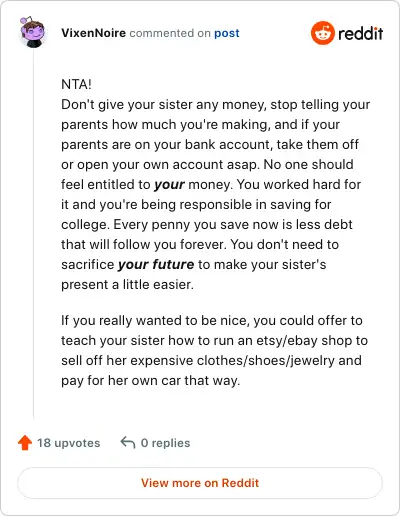The width and height of the screenshot is (400, 516).
Task: Click the orange upvote arrow icon
Action: pyautogui.click(x=25, y=443)
